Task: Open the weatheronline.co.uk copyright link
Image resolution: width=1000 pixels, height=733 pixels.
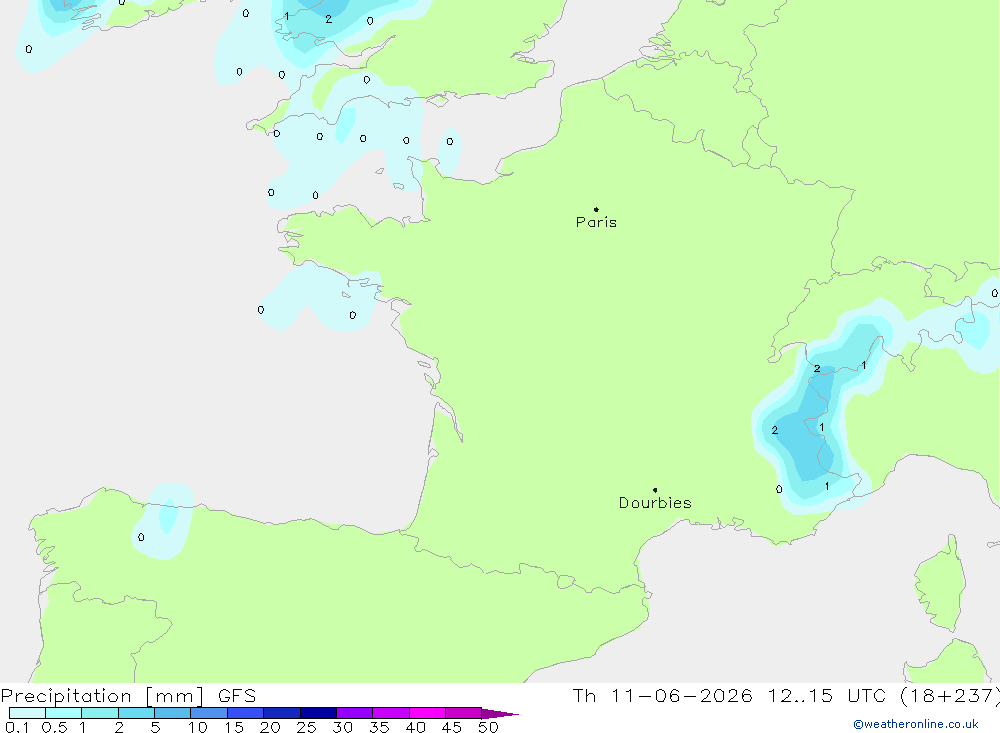Action: point(916,724)
